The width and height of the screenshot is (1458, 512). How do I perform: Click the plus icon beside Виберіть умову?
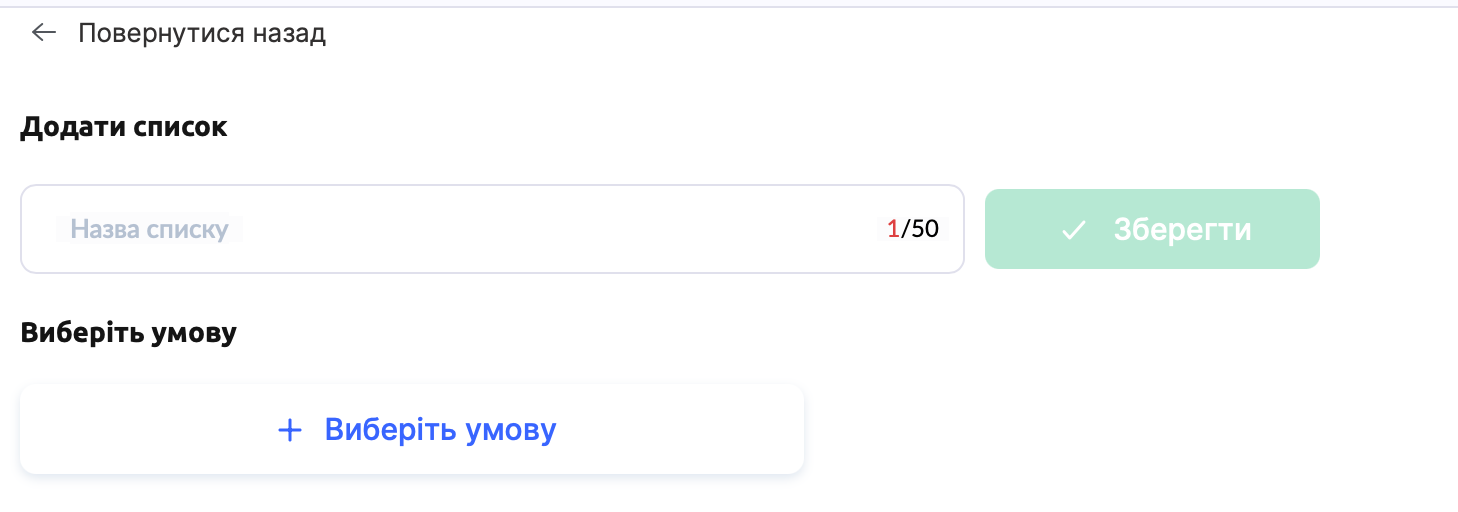289,430
